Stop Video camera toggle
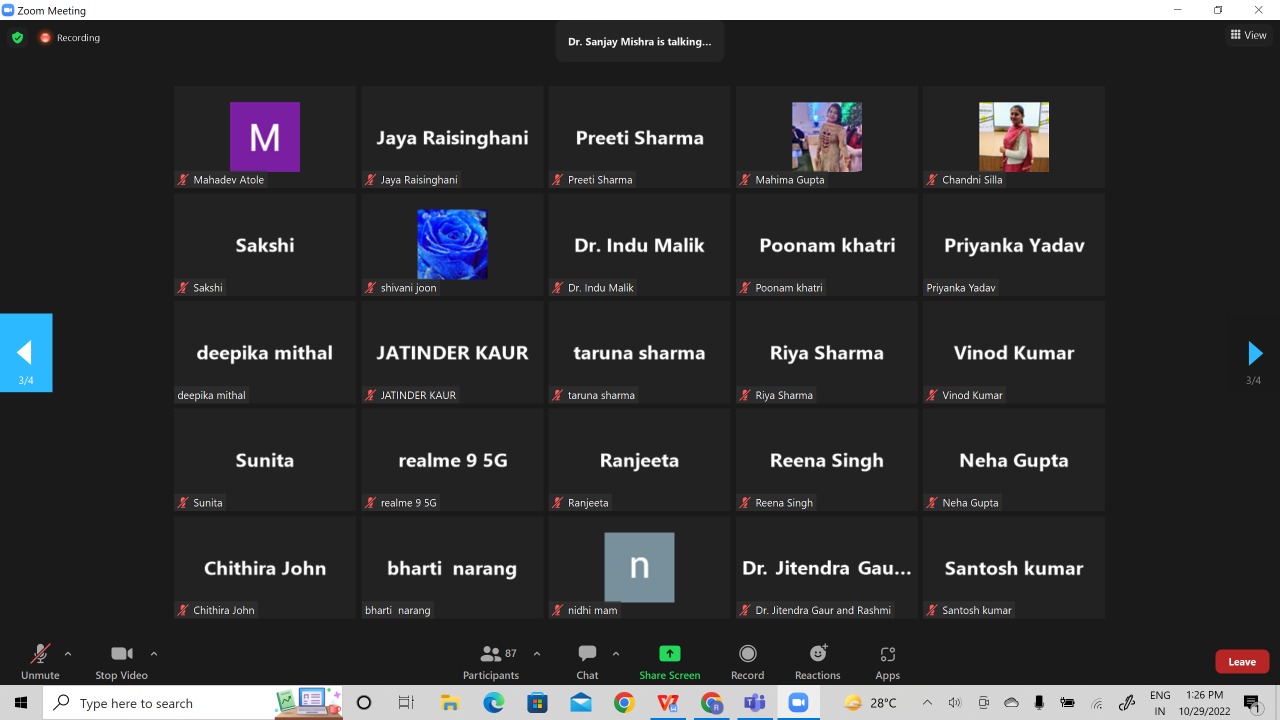The height and width of the screenshot is (720, 1280). 121,654
